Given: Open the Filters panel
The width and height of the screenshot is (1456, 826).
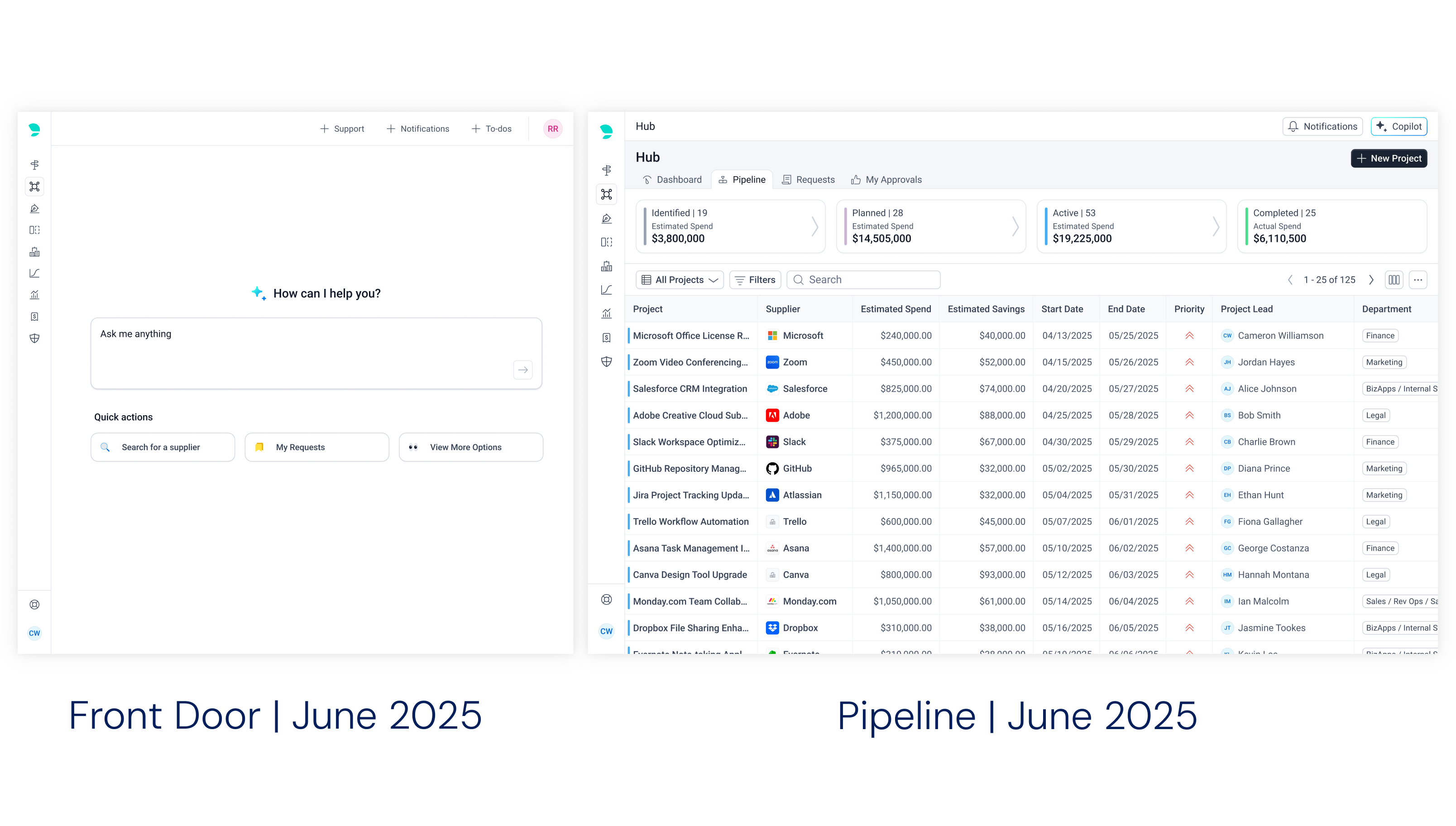Looking at the screenshot, I should tap(755, 280).
